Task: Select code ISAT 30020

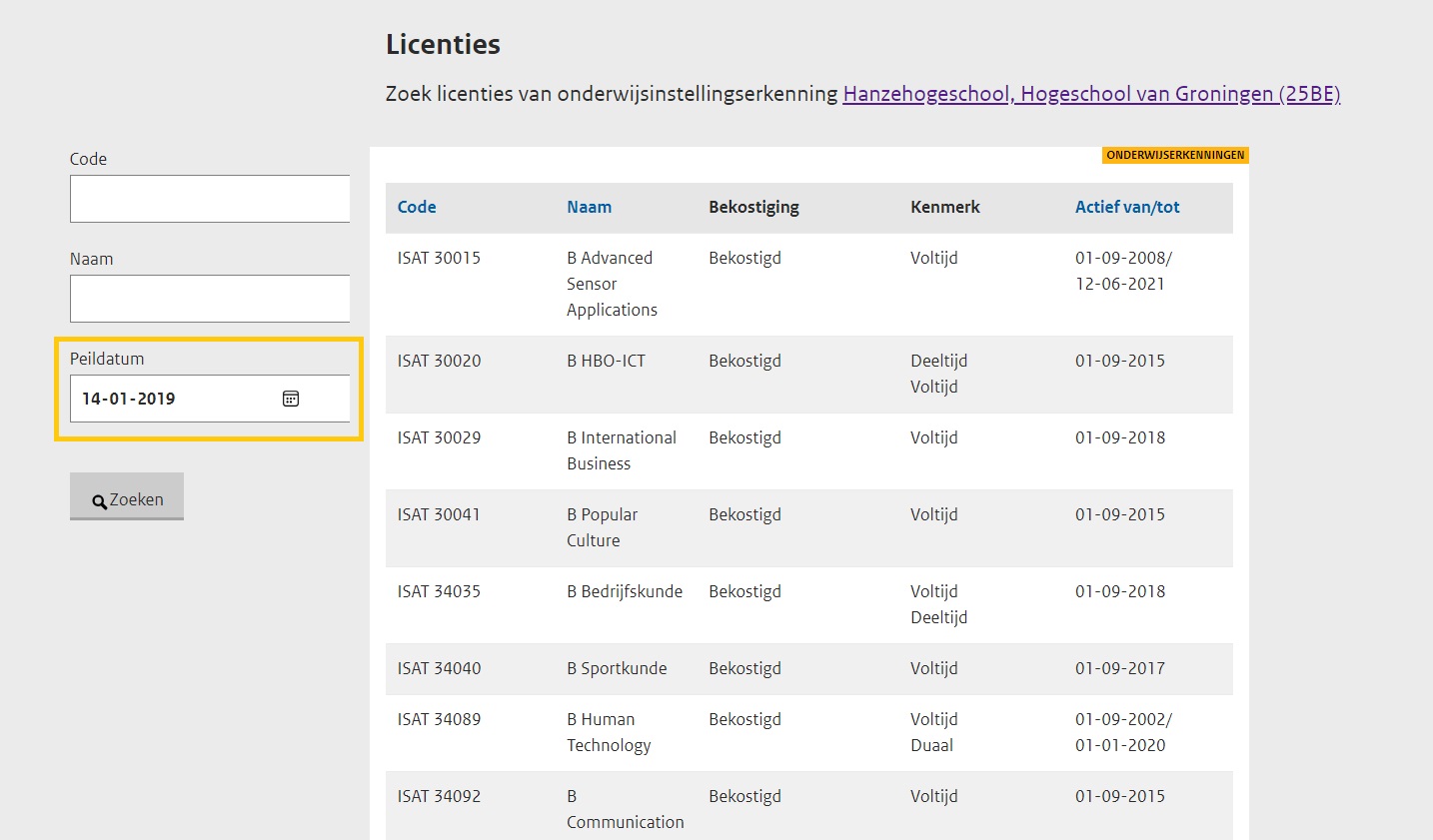Action: [x=439, y=361]
